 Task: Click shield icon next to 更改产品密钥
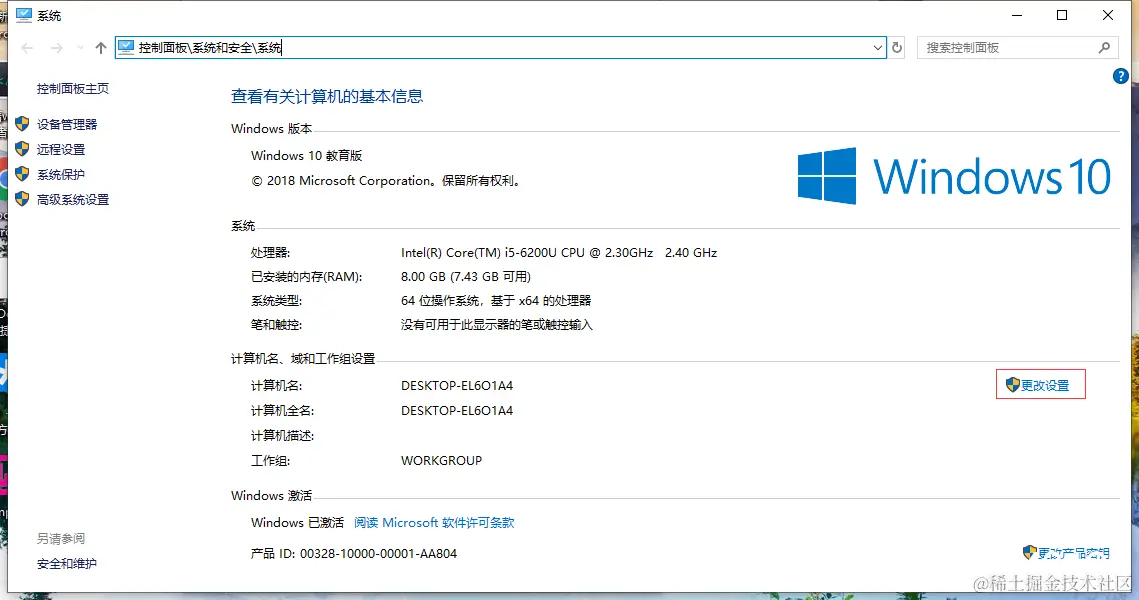pos(1029,553)
